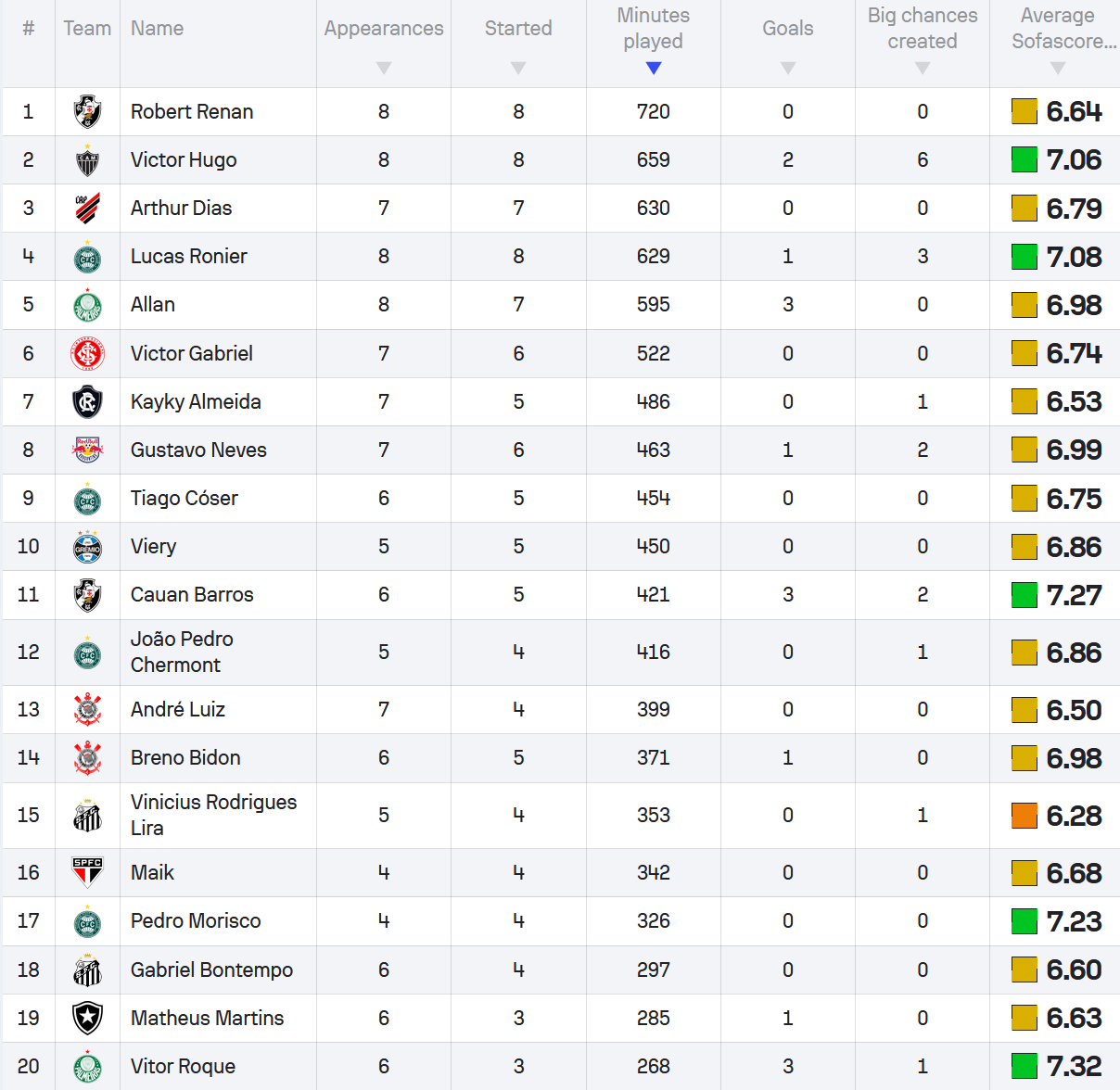Sort by Started column arrow
This screenshot has height=1090, width=1120.
[x=518, y=68]
